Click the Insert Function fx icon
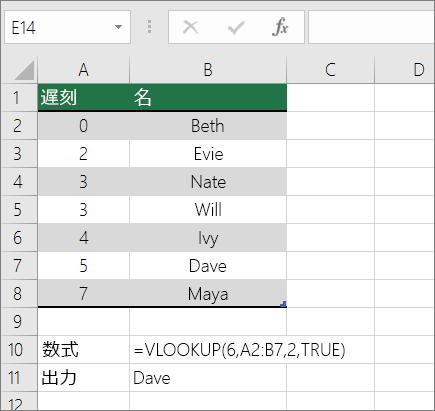 tap(280, 27)
